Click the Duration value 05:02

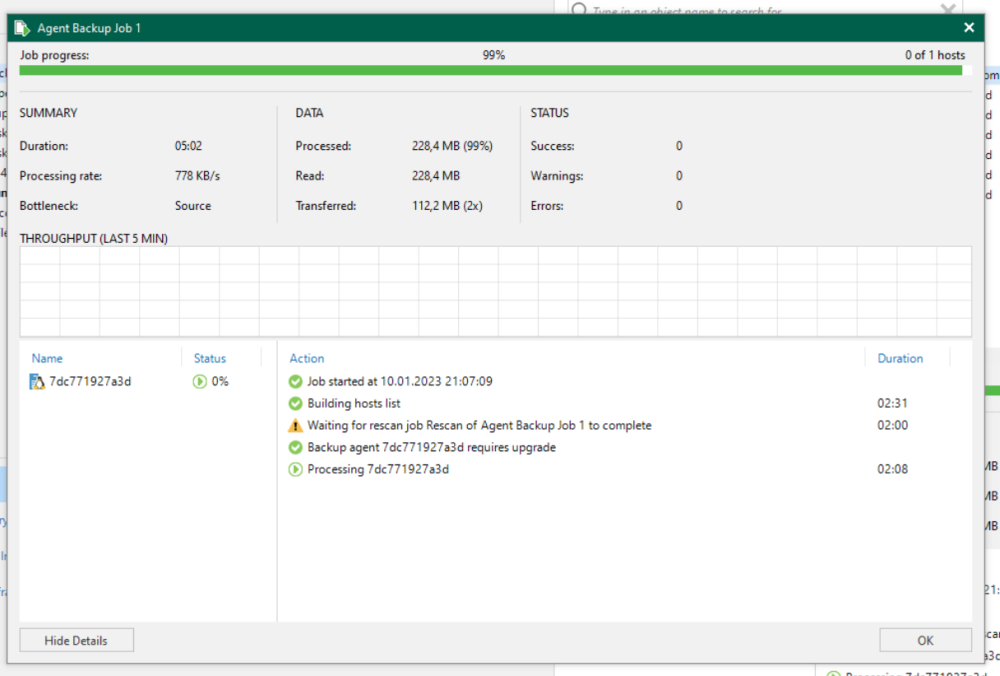[188, 146]
